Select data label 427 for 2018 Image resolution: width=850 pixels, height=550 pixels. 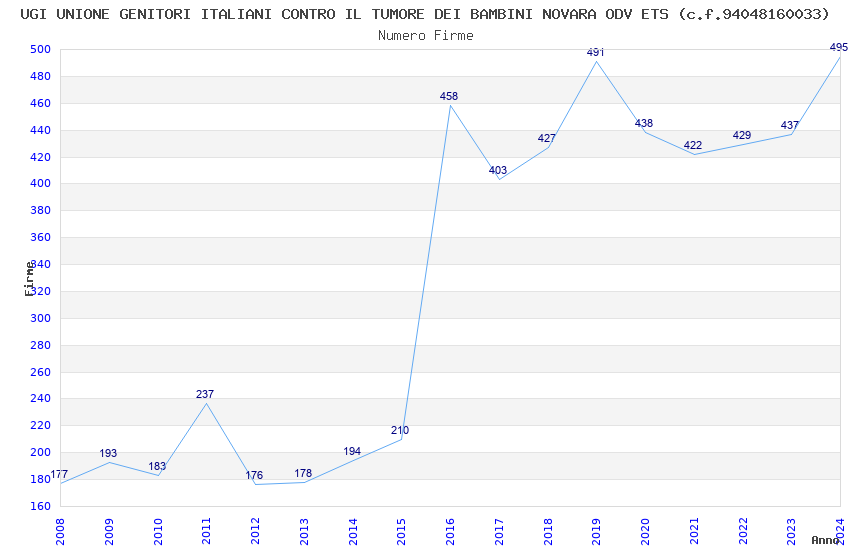coord(546,138)
